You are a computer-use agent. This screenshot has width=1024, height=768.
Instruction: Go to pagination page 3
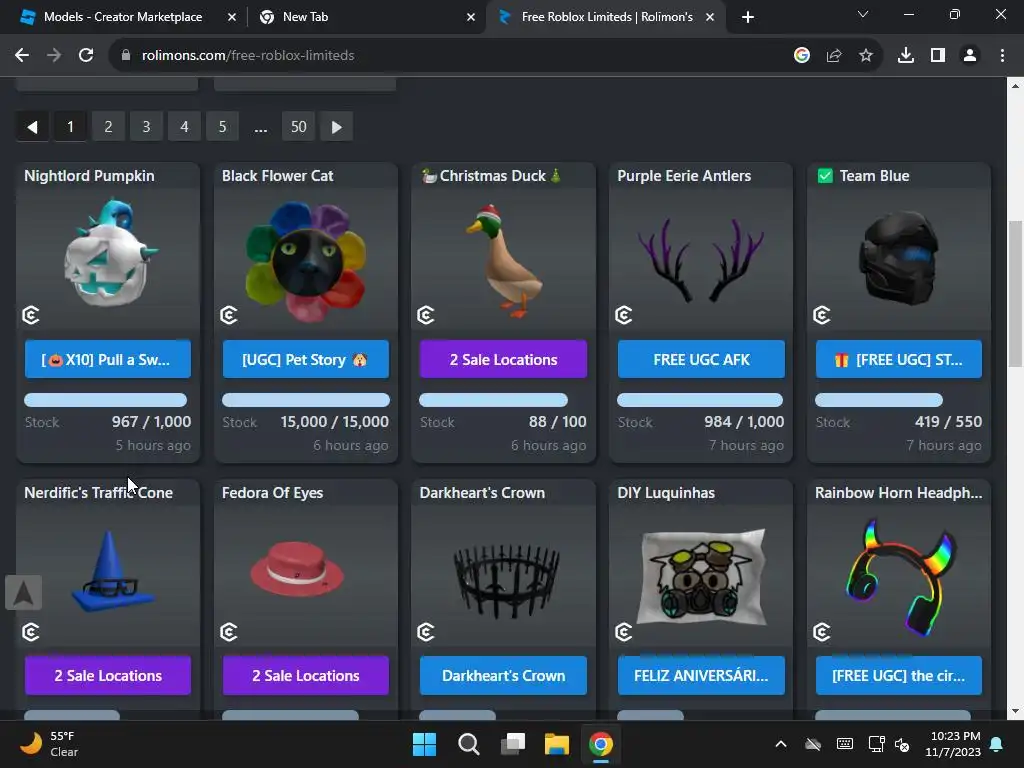click(x=146, y=127)
